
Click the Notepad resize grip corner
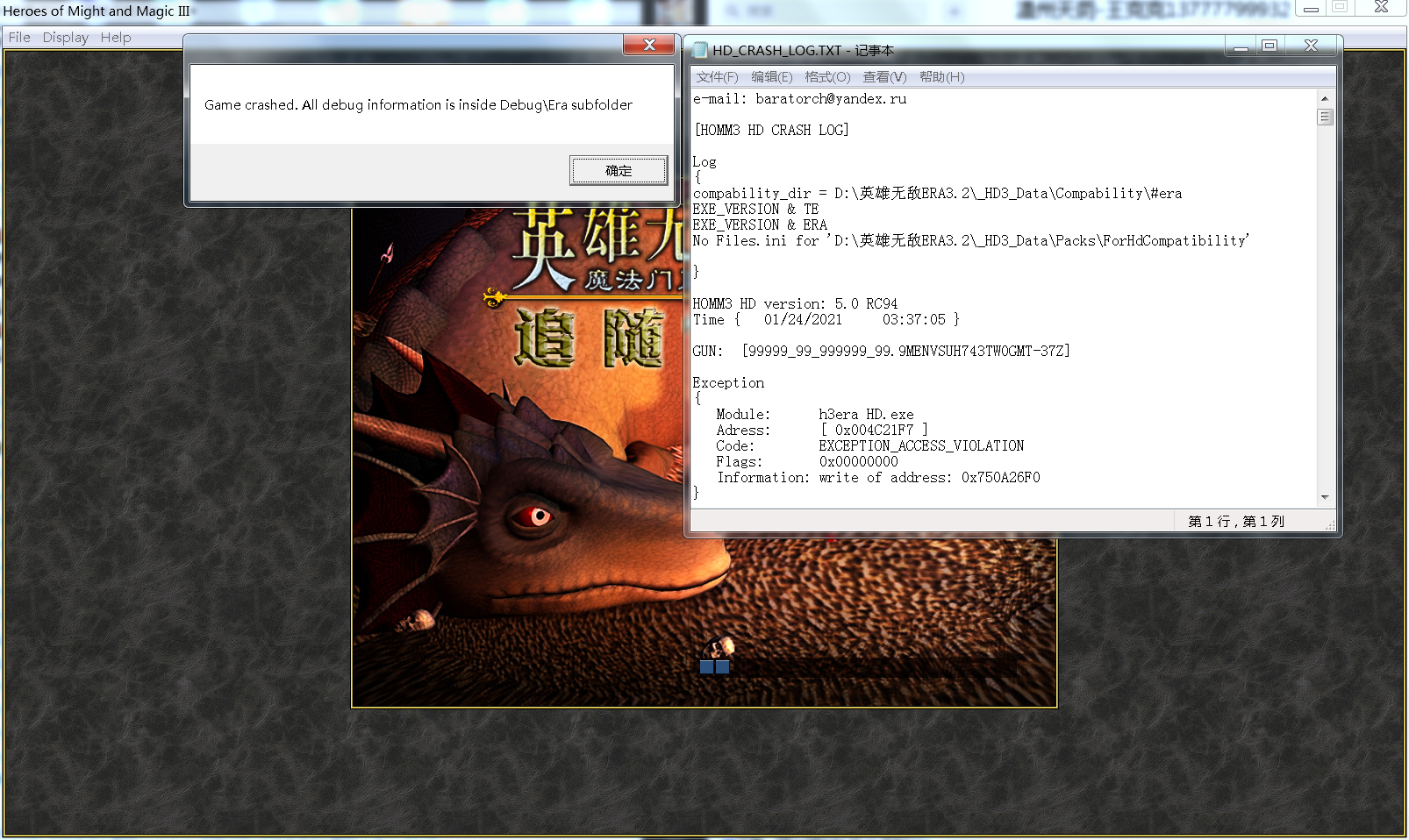point(1330,524)
